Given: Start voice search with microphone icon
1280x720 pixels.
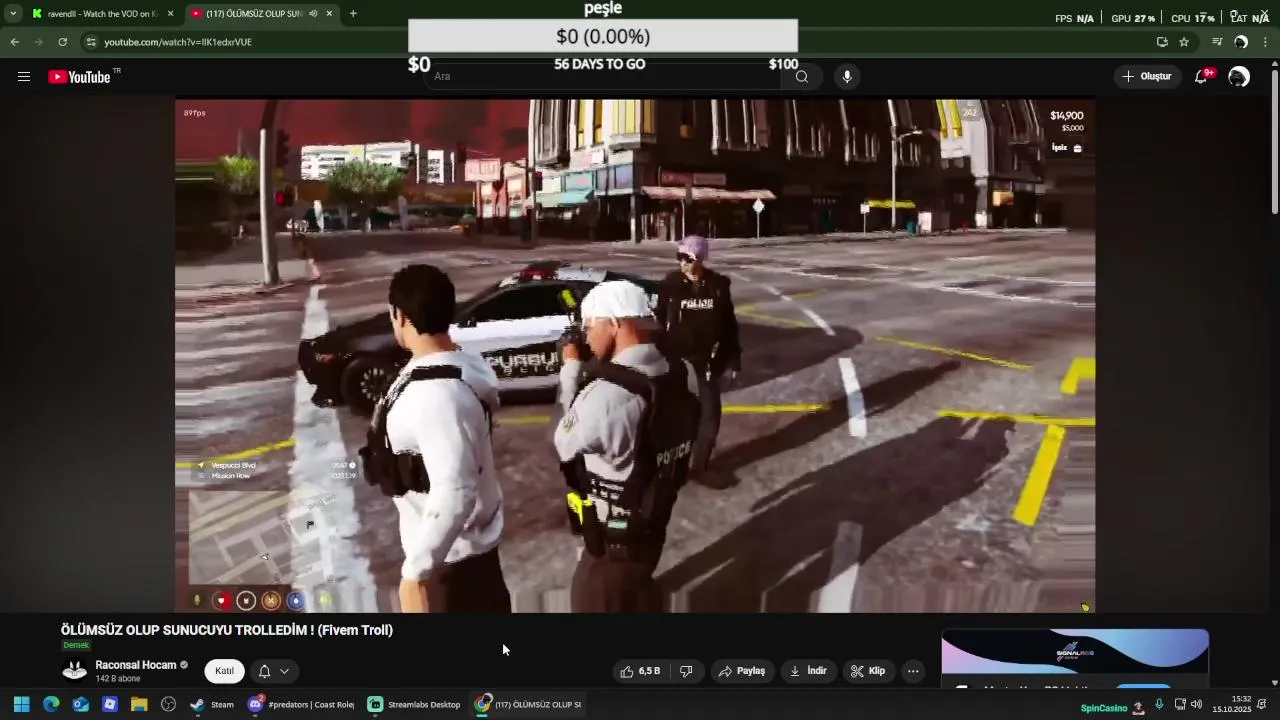Looking at the screenshot, I should (847, 77).
